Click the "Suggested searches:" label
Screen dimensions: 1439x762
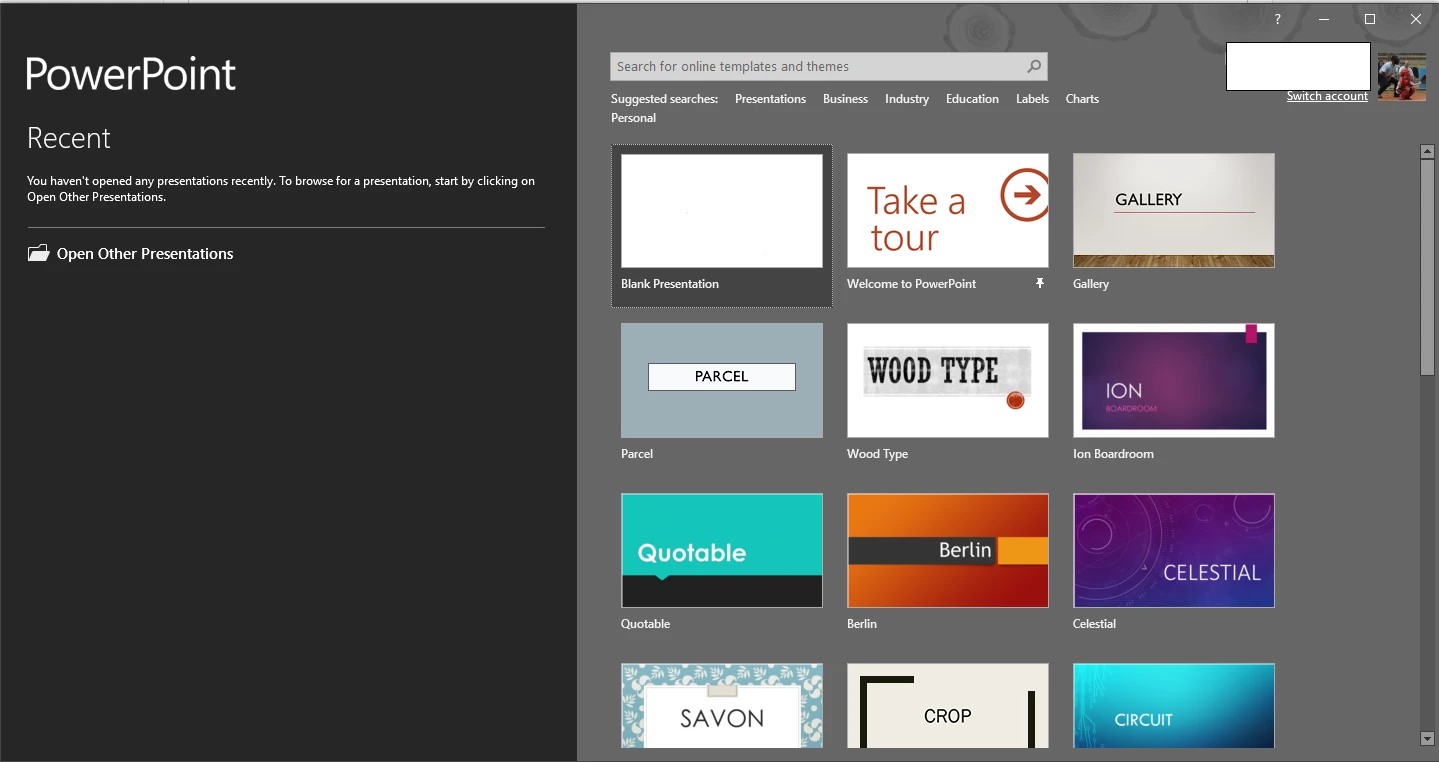(664, 99)
